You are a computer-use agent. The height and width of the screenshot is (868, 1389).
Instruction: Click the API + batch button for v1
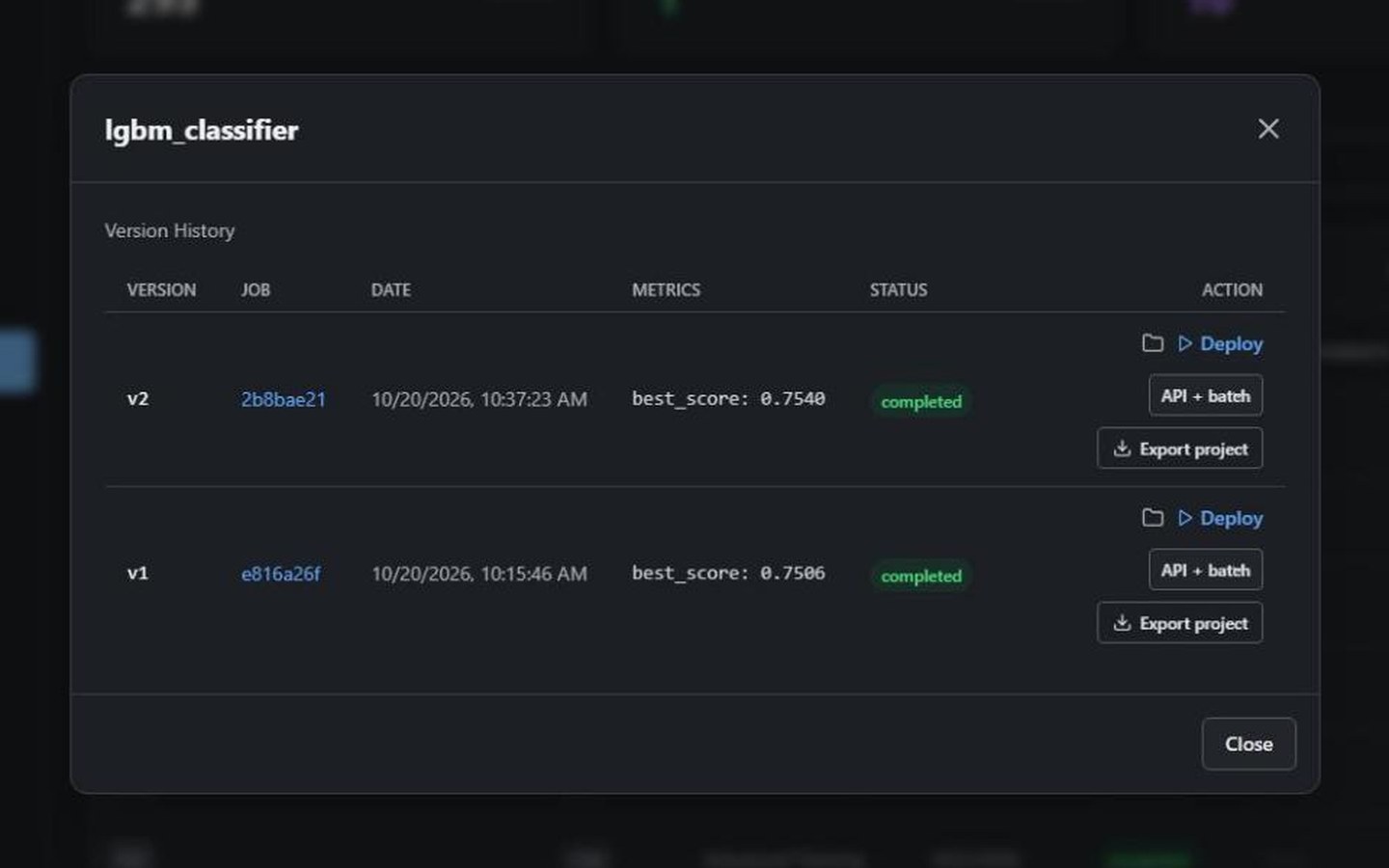pyautogui.click(x=1205, y=570)
